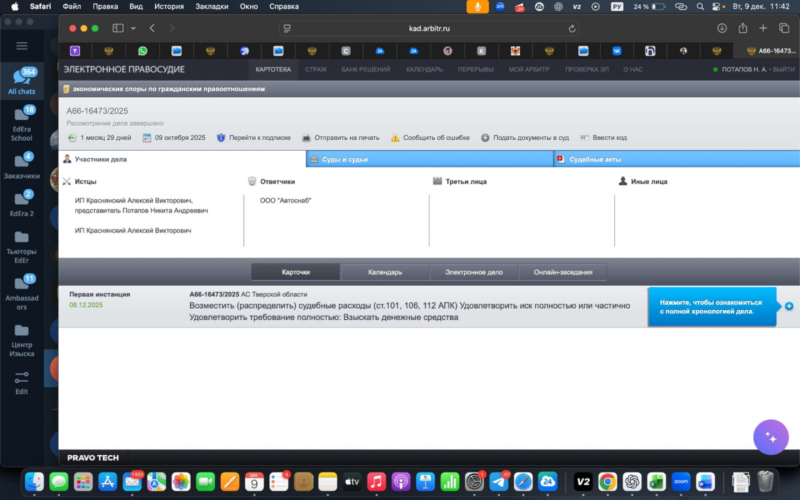Click the 'Онлайн-заседания' button
Viewport: 800px width, 500px height.
point(562,272)
